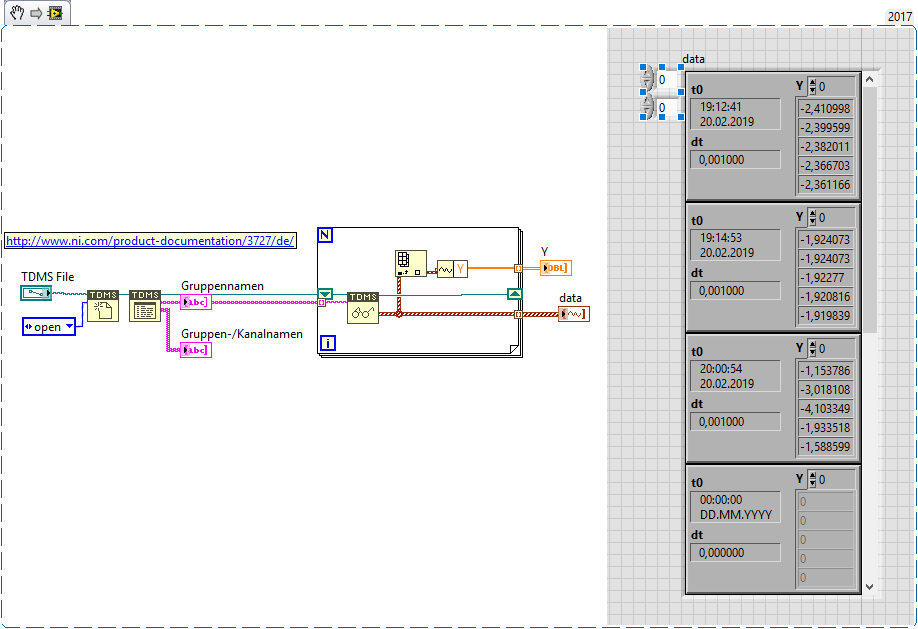Click the t0 field showing 19:12:41

[x=735, y=114]
